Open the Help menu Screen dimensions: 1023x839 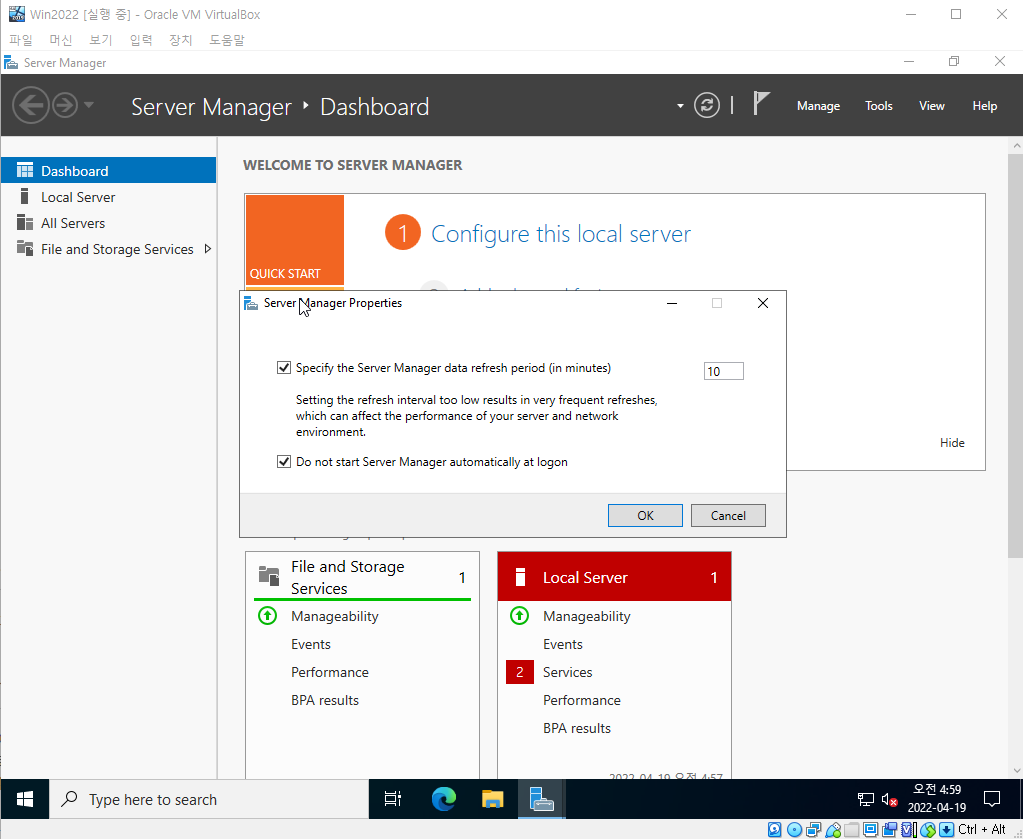(985, 106)
